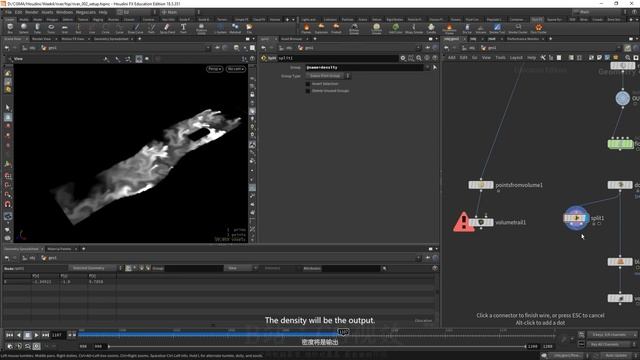640x360 pixels.
Task: Select the Grid shelf tool
Action: (x=64, y=28)
